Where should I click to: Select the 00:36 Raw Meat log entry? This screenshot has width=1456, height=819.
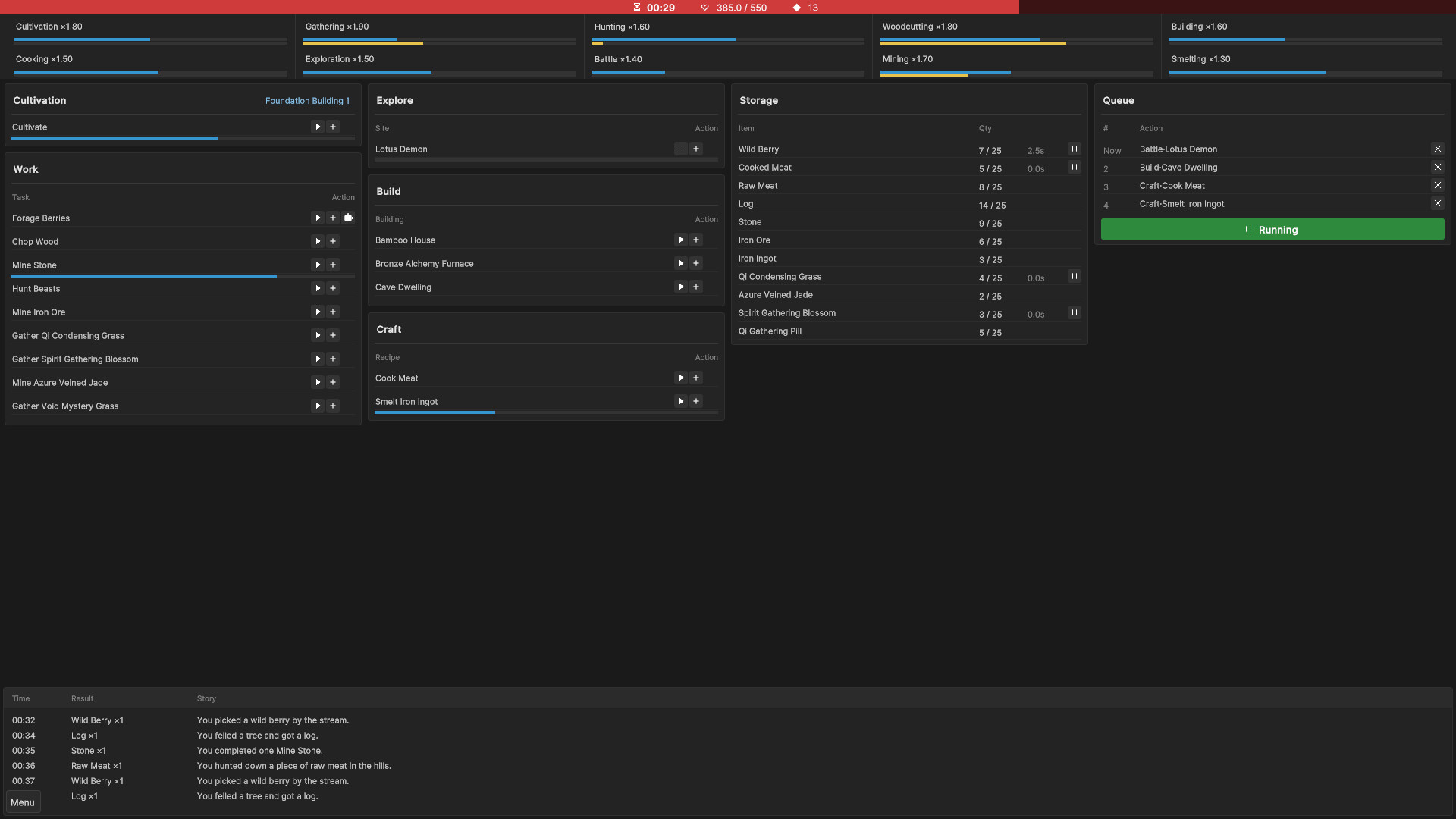tap(728, 766)
